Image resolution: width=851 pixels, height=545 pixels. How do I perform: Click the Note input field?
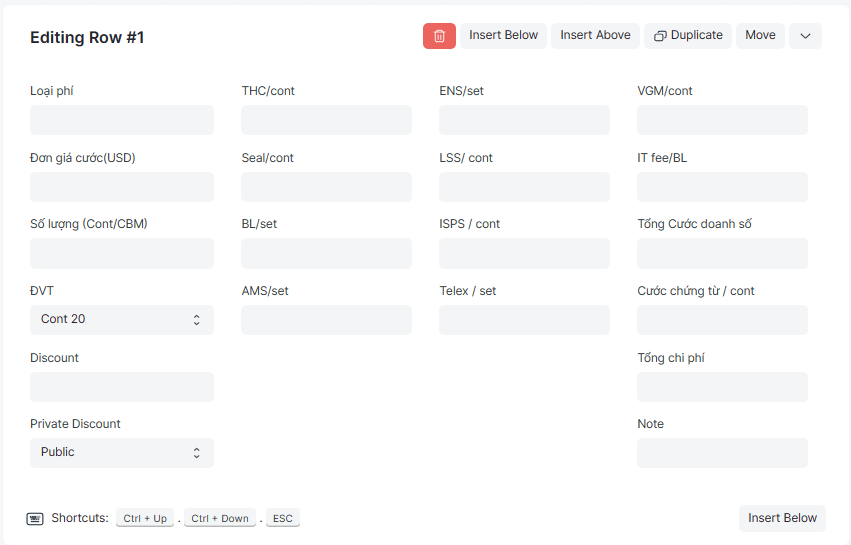722,453
